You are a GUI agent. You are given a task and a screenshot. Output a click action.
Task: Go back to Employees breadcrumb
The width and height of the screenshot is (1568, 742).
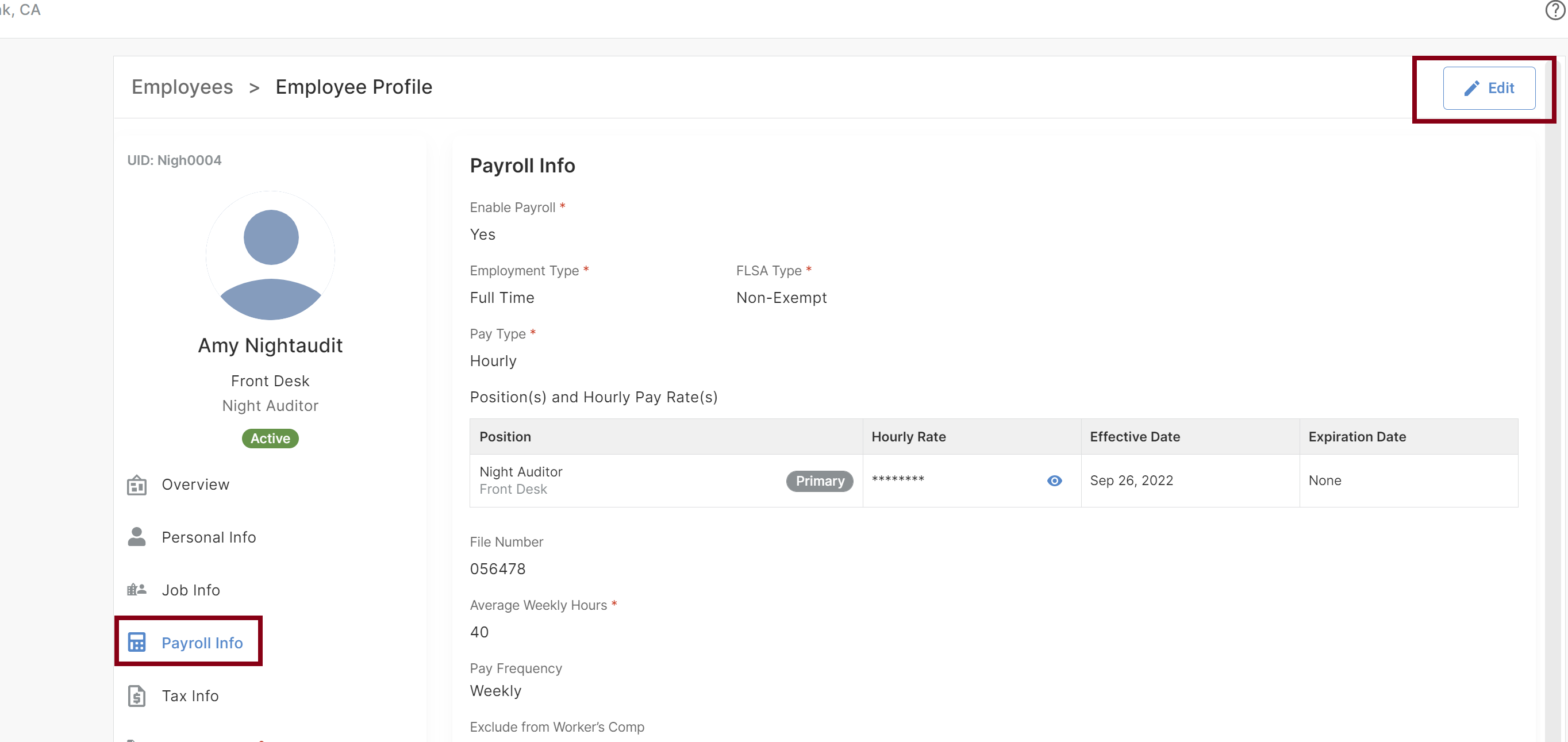(x=182, y=87)
